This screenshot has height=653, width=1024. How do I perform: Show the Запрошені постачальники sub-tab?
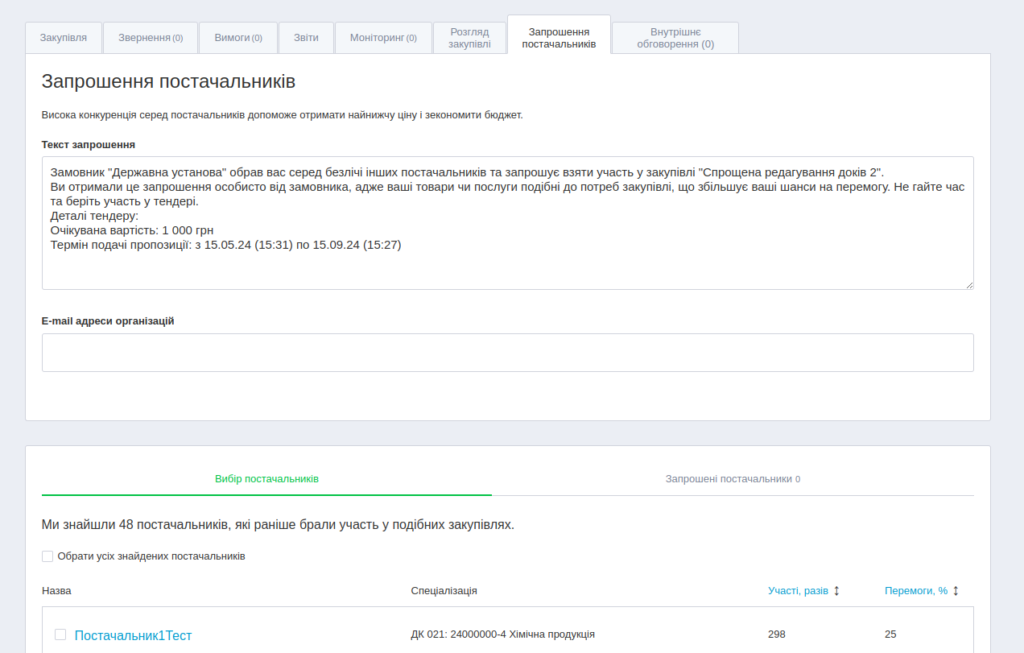(732, 479)
